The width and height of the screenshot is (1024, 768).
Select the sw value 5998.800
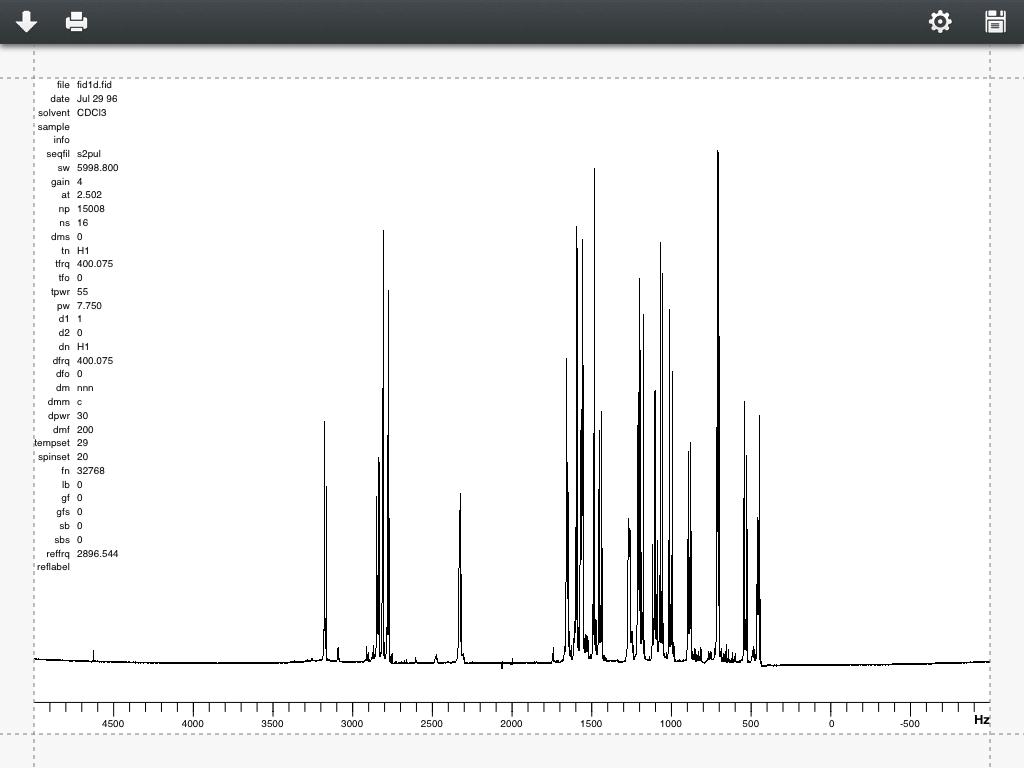97,168
